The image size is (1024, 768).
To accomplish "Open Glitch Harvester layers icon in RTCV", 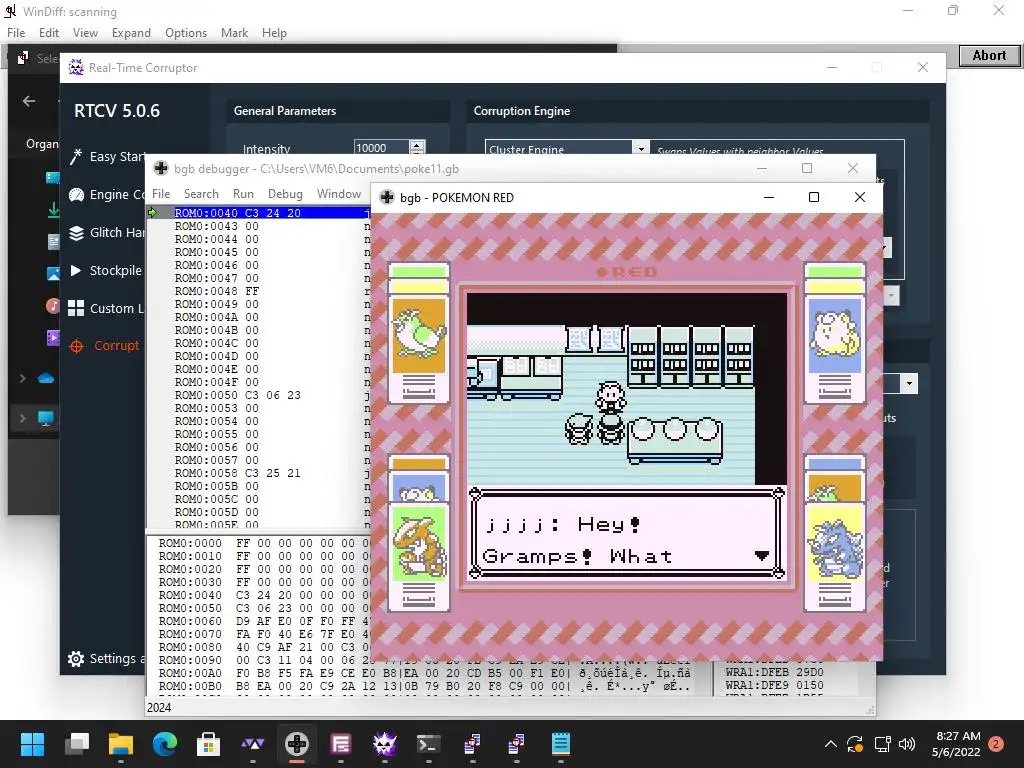I will [76, 232].
